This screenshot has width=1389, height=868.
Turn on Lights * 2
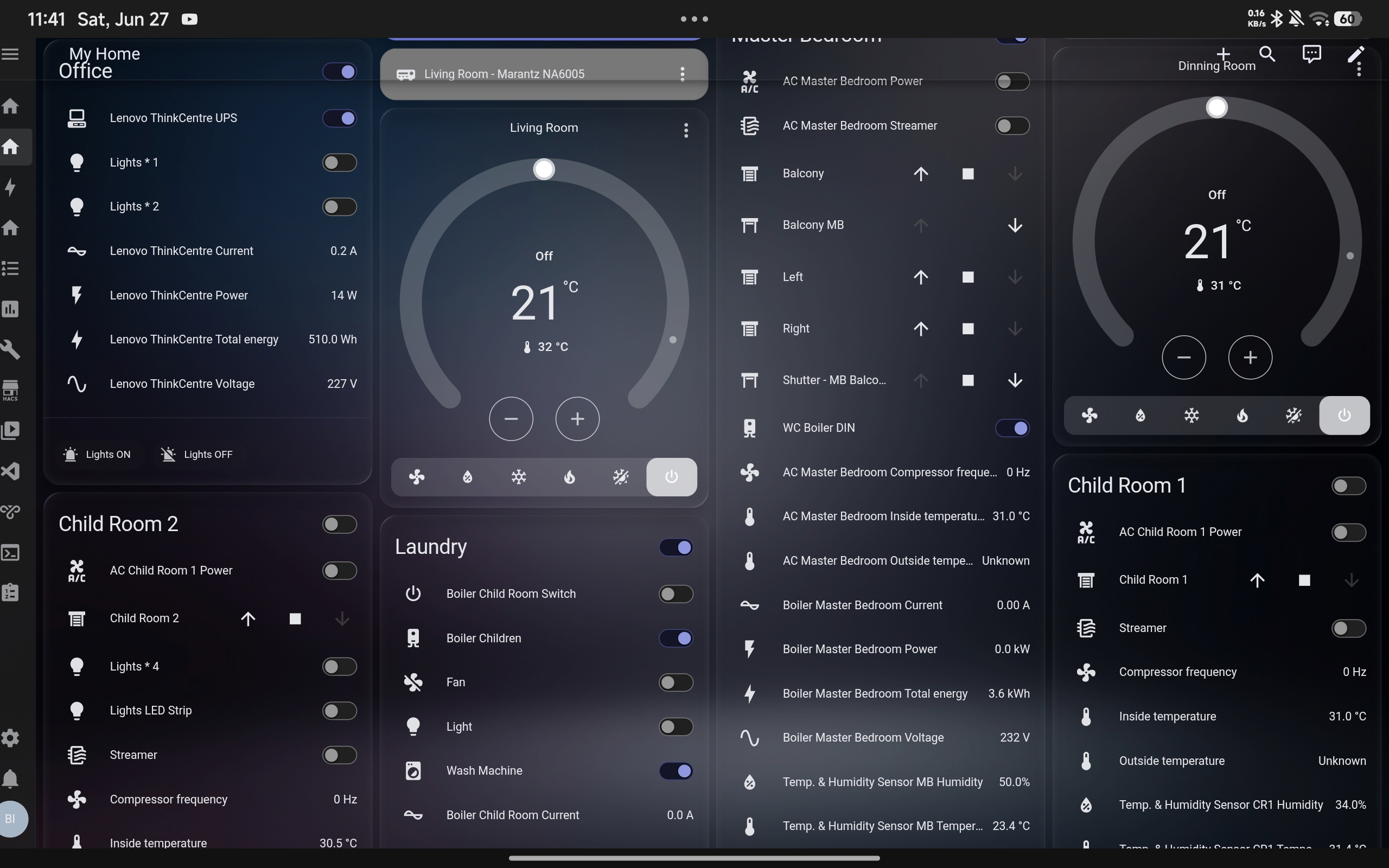[340, 207]
